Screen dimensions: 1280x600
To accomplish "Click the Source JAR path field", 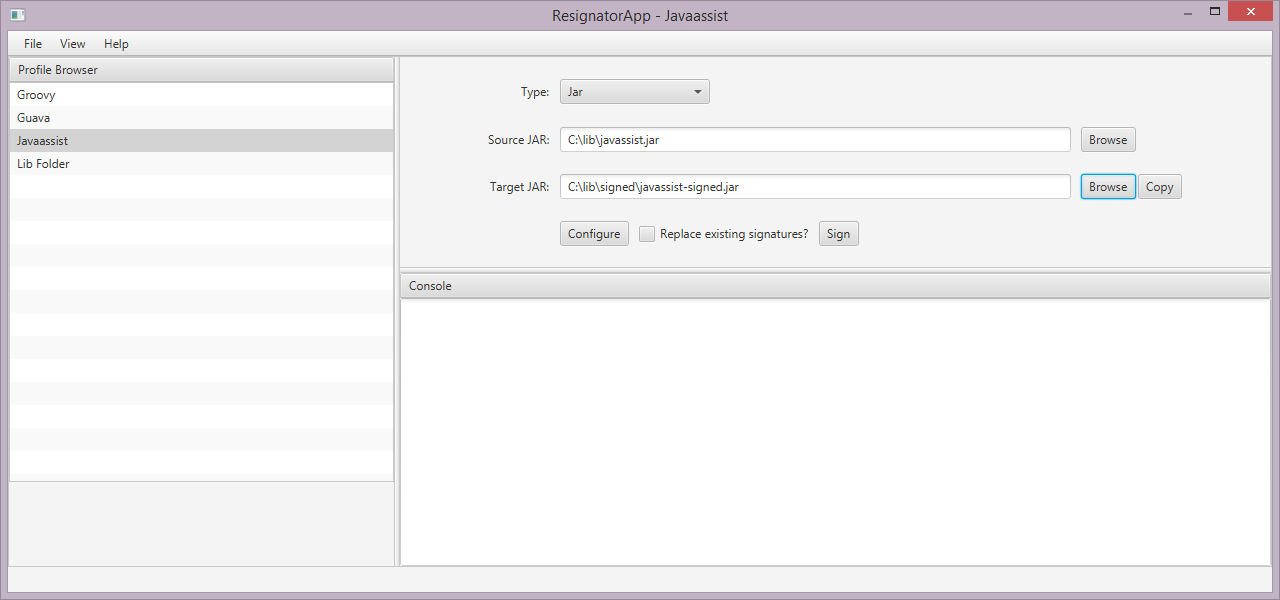I will (815, 140).
